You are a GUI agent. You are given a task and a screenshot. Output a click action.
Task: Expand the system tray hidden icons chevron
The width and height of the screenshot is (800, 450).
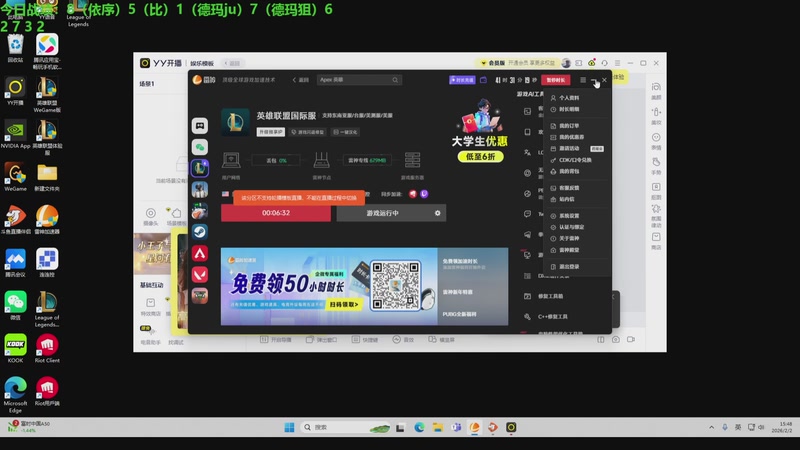711,428
